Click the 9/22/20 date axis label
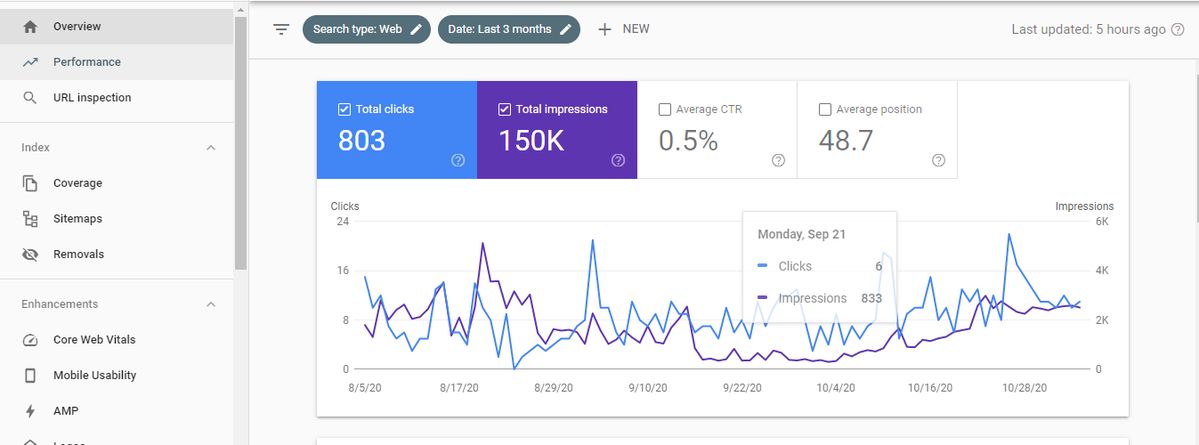Image resolution: width=1199 pixels, height=445 pixels. (742, 388)
